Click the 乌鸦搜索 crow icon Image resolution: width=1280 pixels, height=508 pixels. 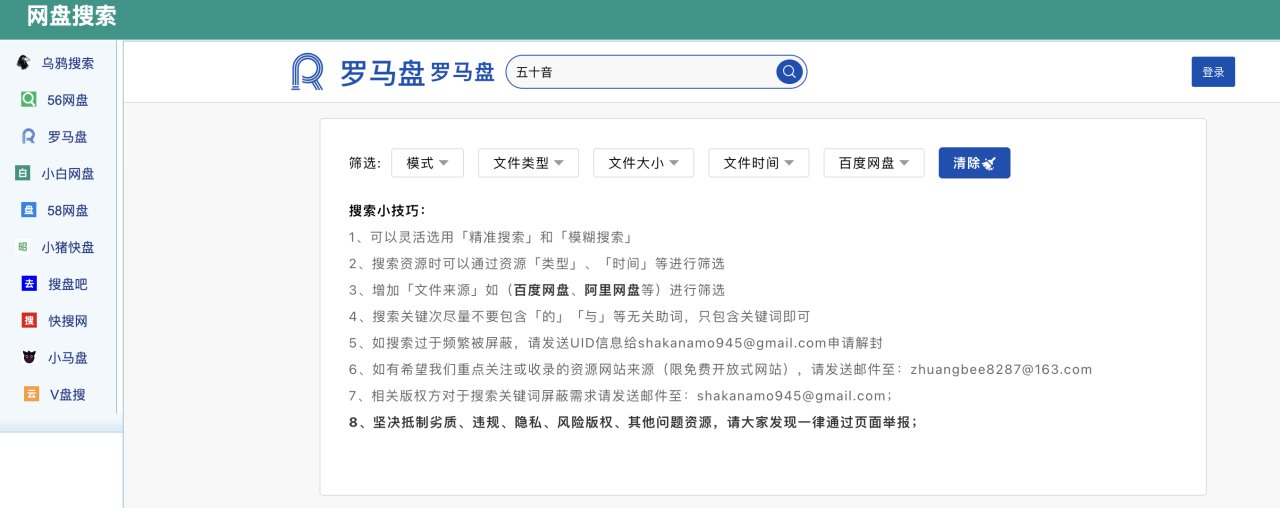pyautogui.click(x=23, y=63)
